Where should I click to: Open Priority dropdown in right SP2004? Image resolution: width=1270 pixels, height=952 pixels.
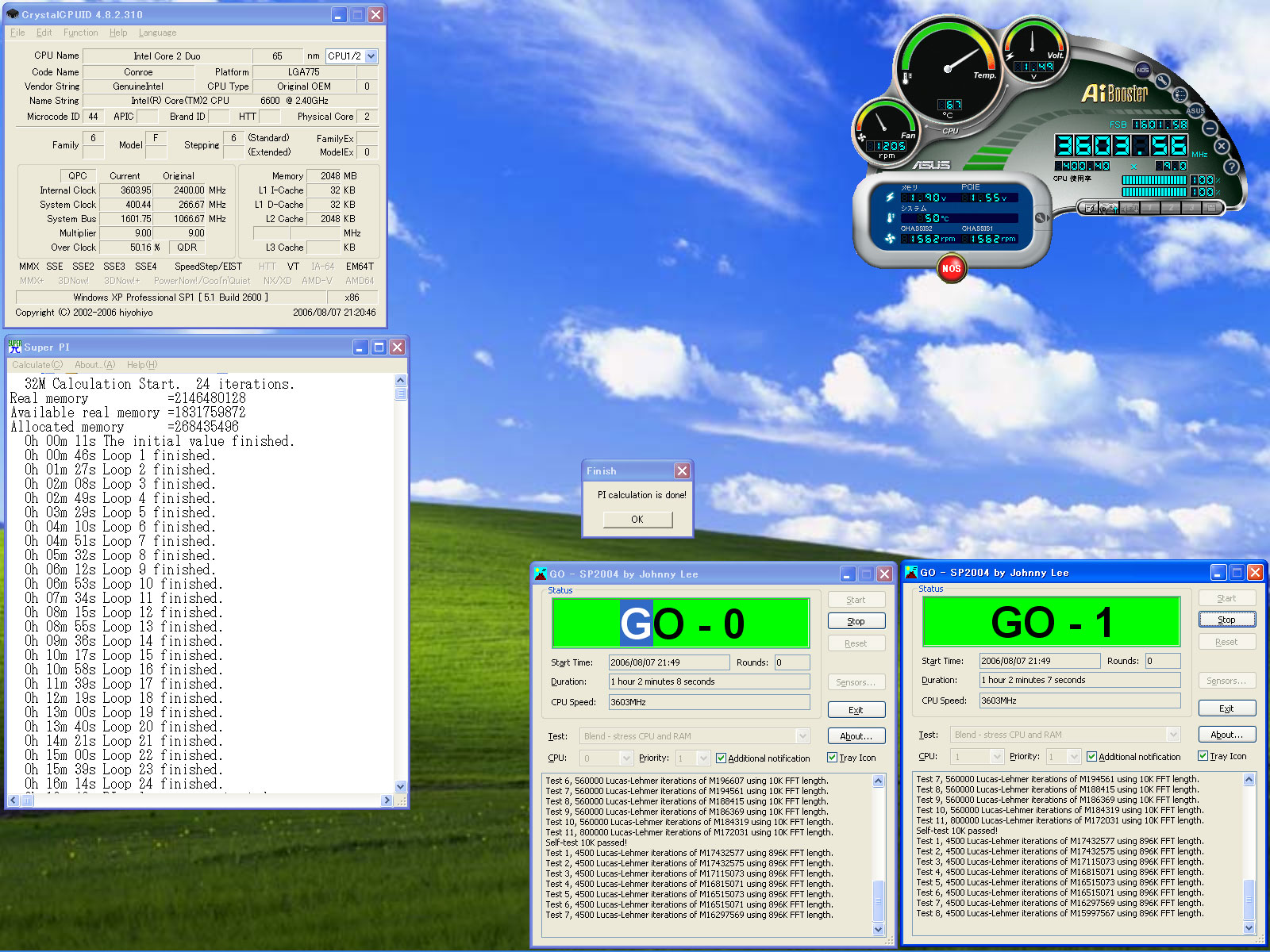1073,757
